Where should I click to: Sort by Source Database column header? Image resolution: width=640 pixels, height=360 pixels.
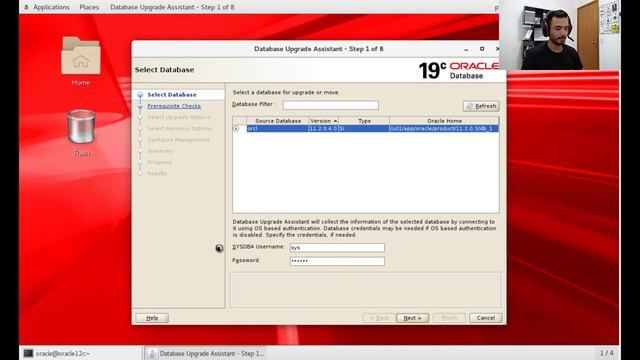tap(278, 121)
